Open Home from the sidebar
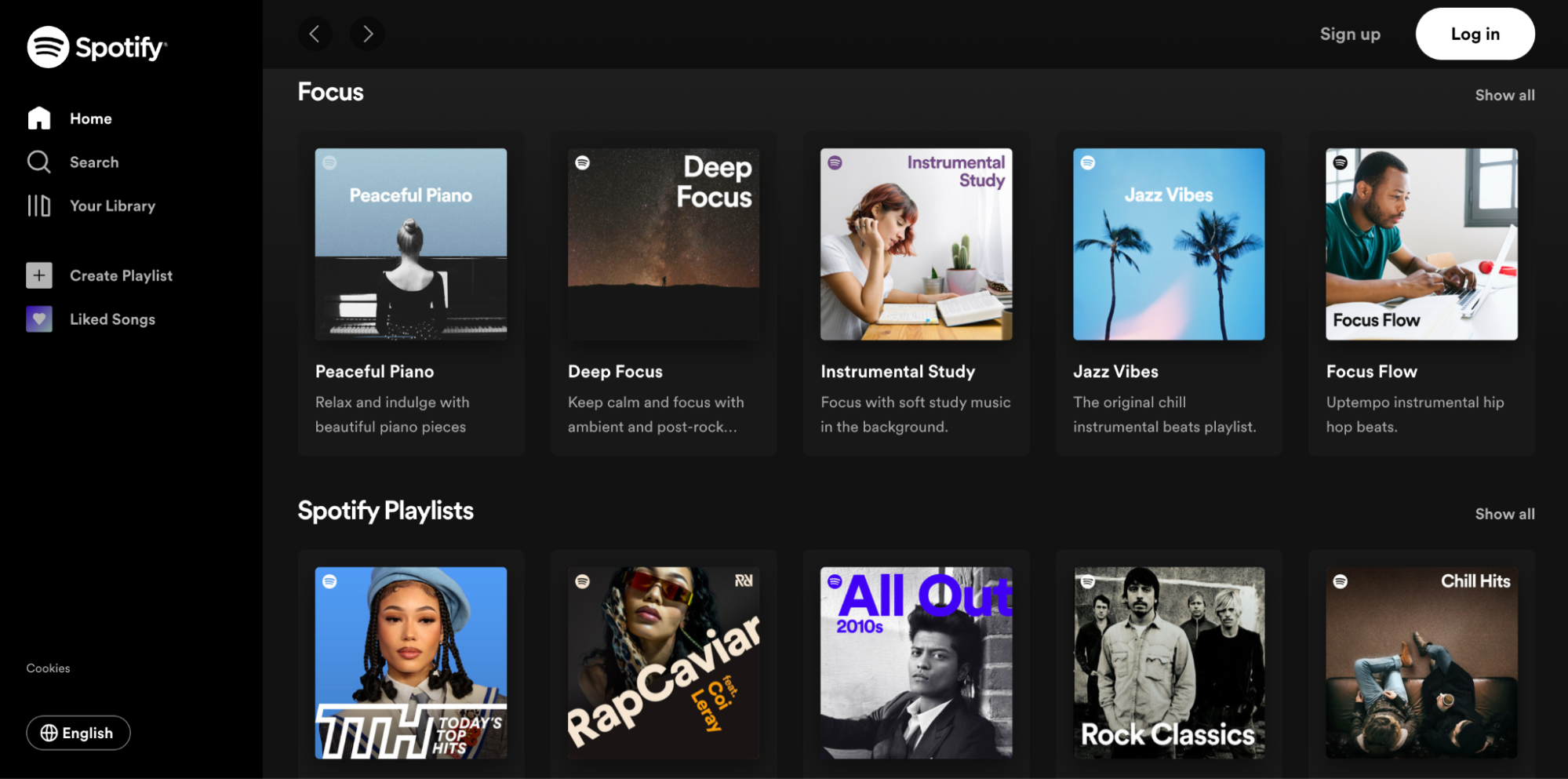 (90, 118)
